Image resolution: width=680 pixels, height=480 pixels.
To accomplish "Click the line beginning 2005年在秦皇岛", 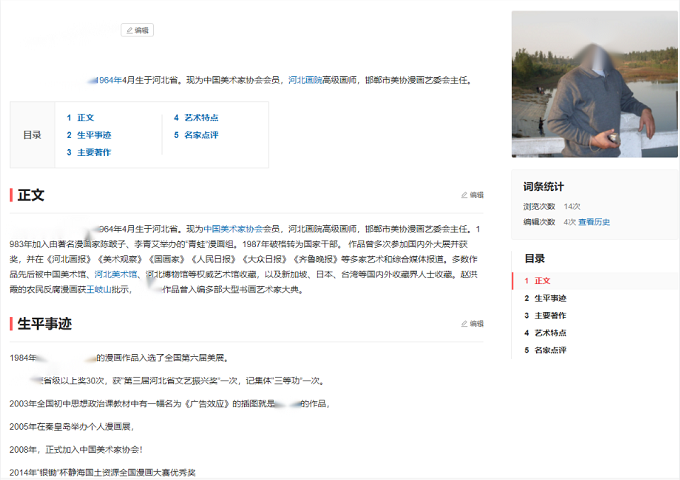I will [x=72, y=427].
